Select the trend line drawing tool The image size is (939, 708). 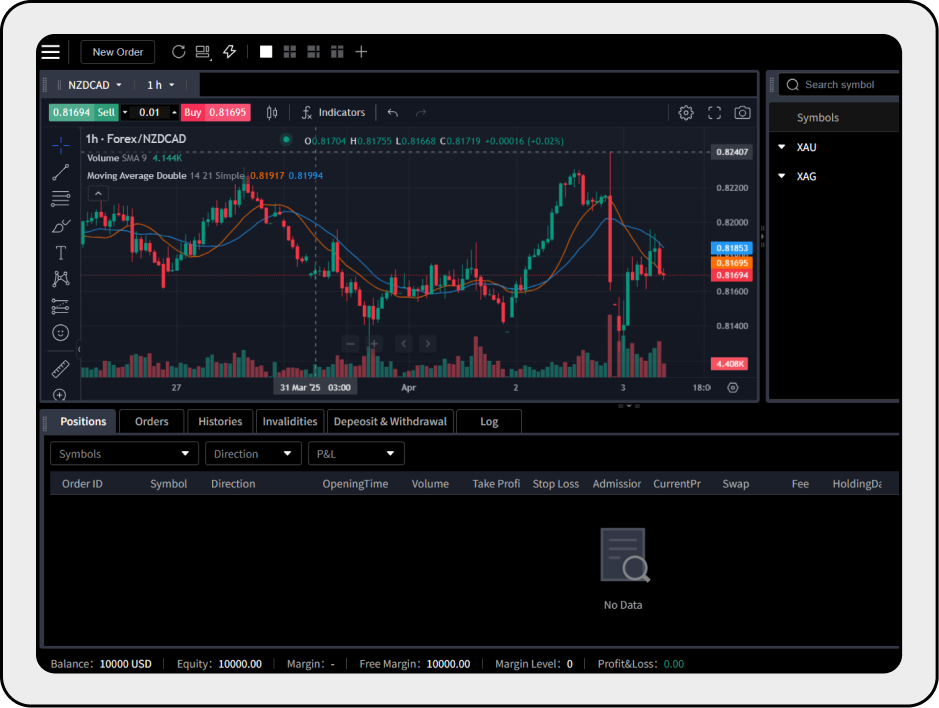click(x=61, y=172)
